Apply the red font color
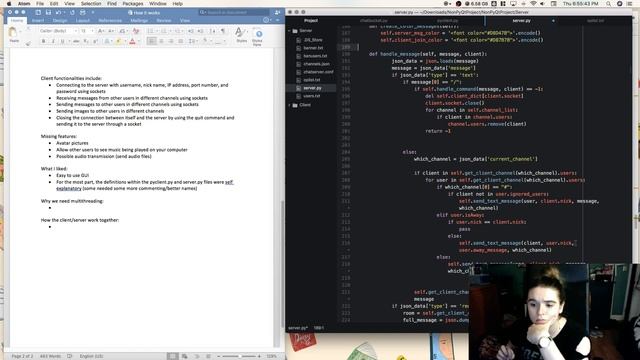Screen dimensions: 640x360 tap(132, 41)
